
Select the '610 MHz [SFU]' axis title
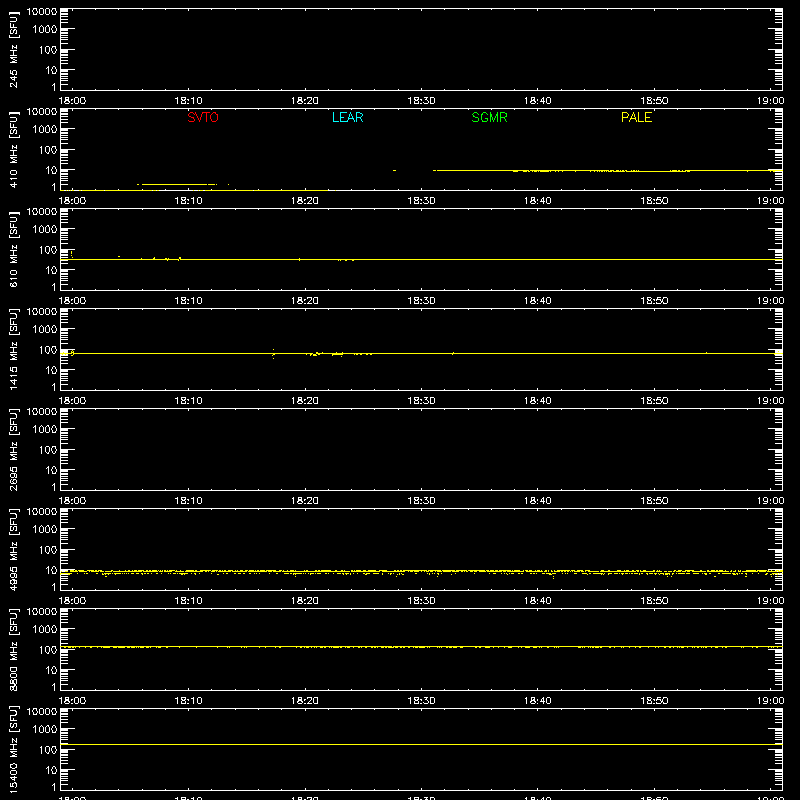[x=13, y=249]
